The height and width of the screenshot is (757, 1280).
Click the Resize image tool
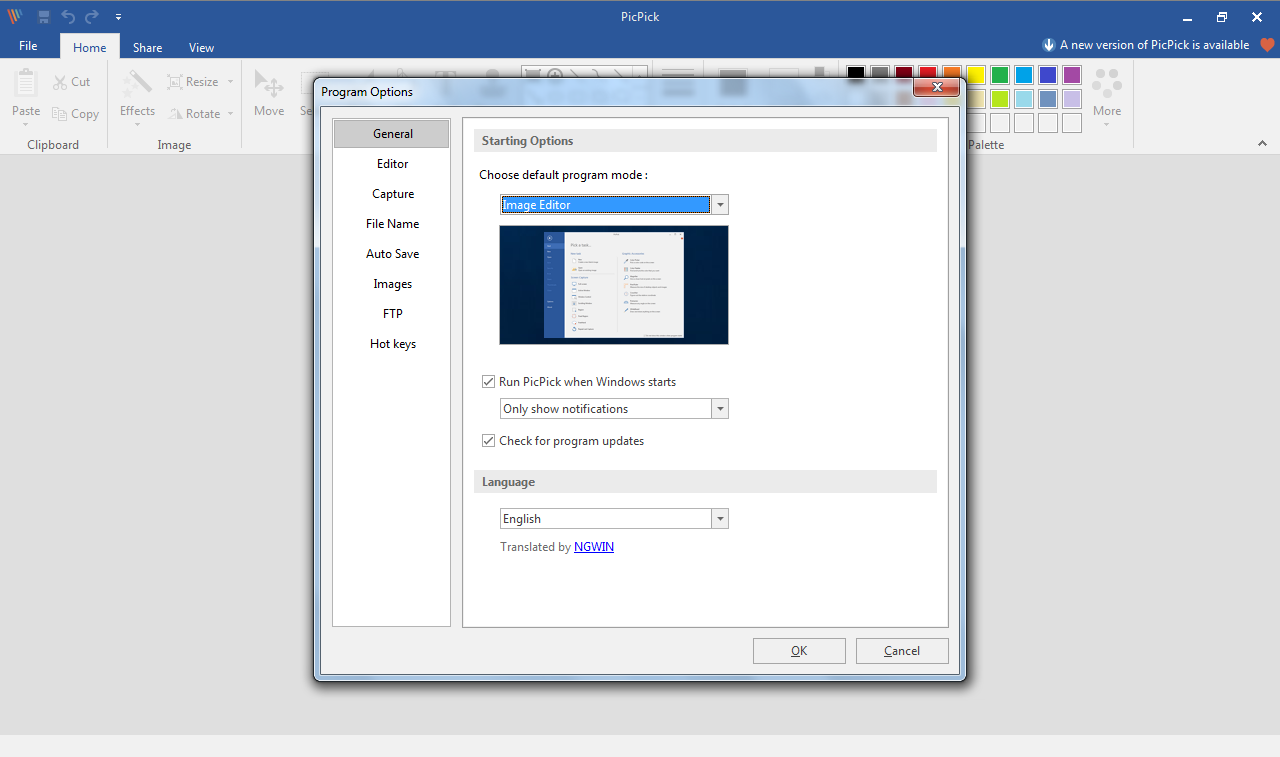click(x=192, y=82)
